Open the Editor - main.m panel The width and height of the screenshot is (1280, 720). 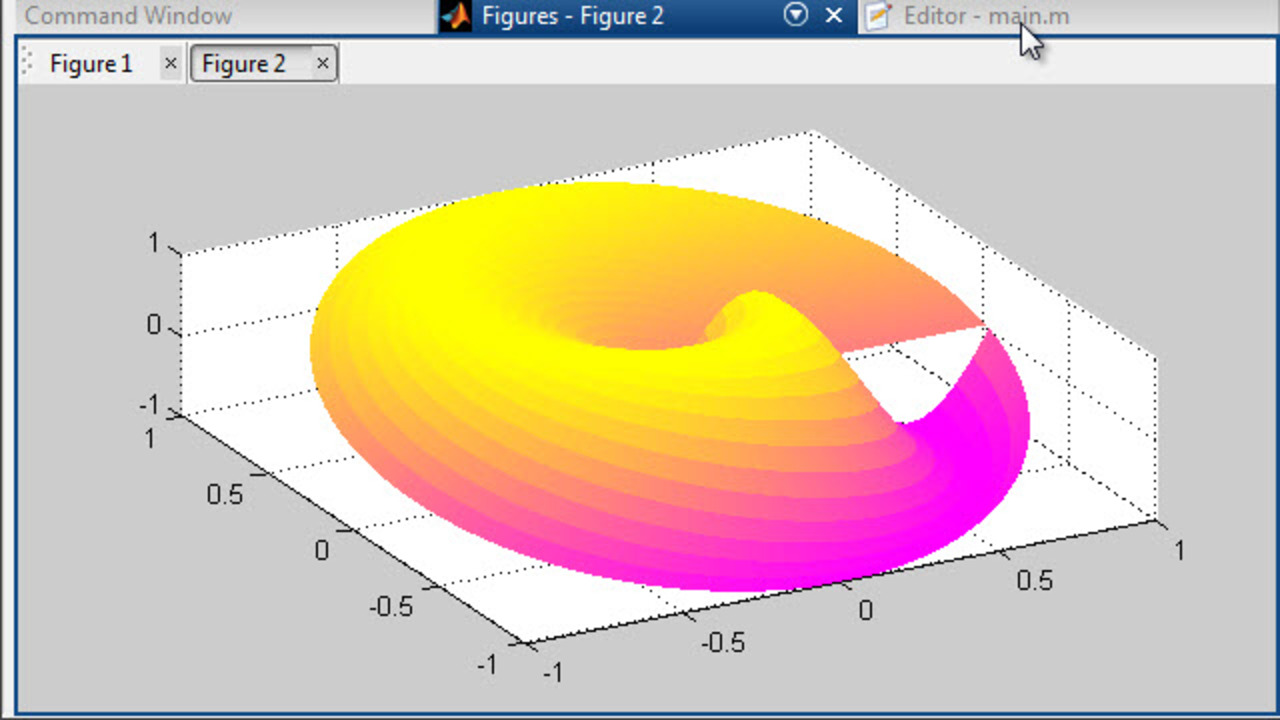click(985, 16)
